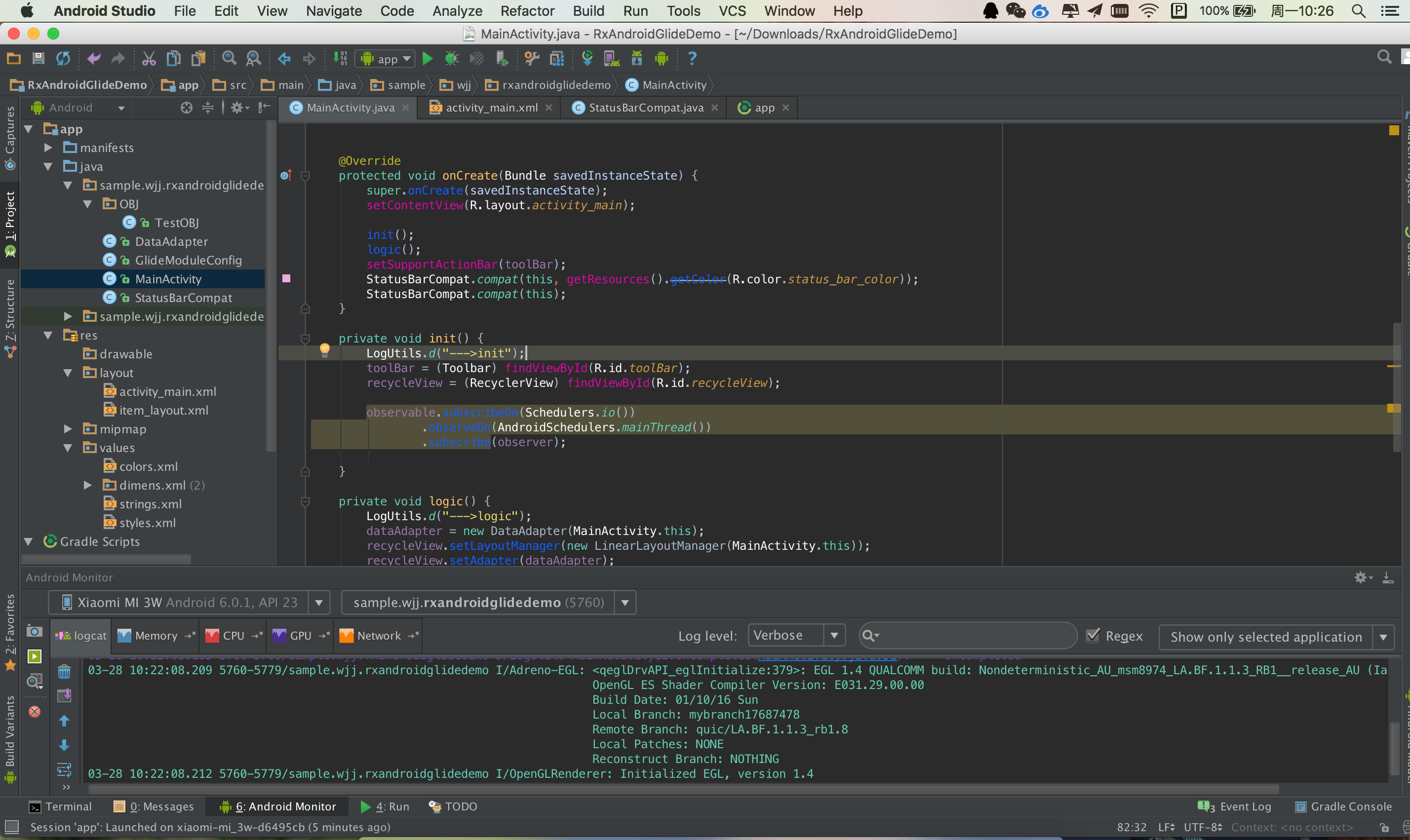The width and height of the screenshot is (1410, 840).
Task: Open Show only selected application dropdown
Action: [1275, 637]
